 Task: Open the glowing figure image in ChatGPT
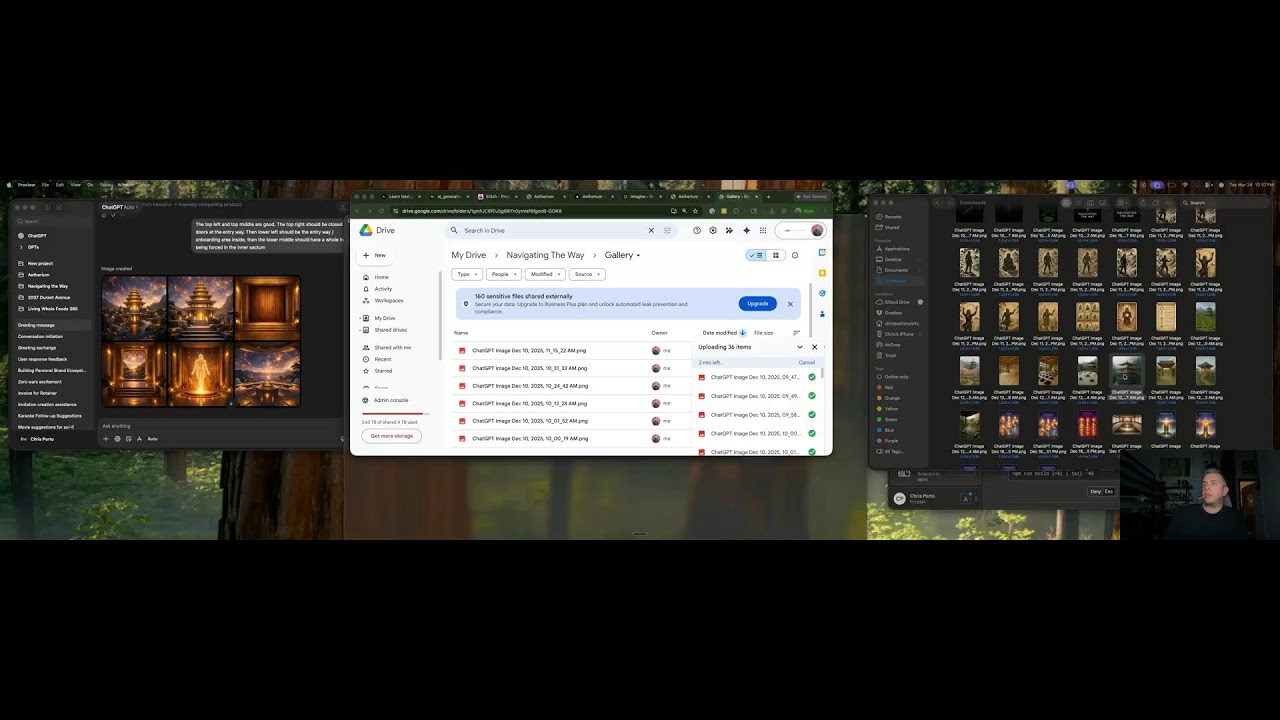pyautogui.click(x=201, y=374)
